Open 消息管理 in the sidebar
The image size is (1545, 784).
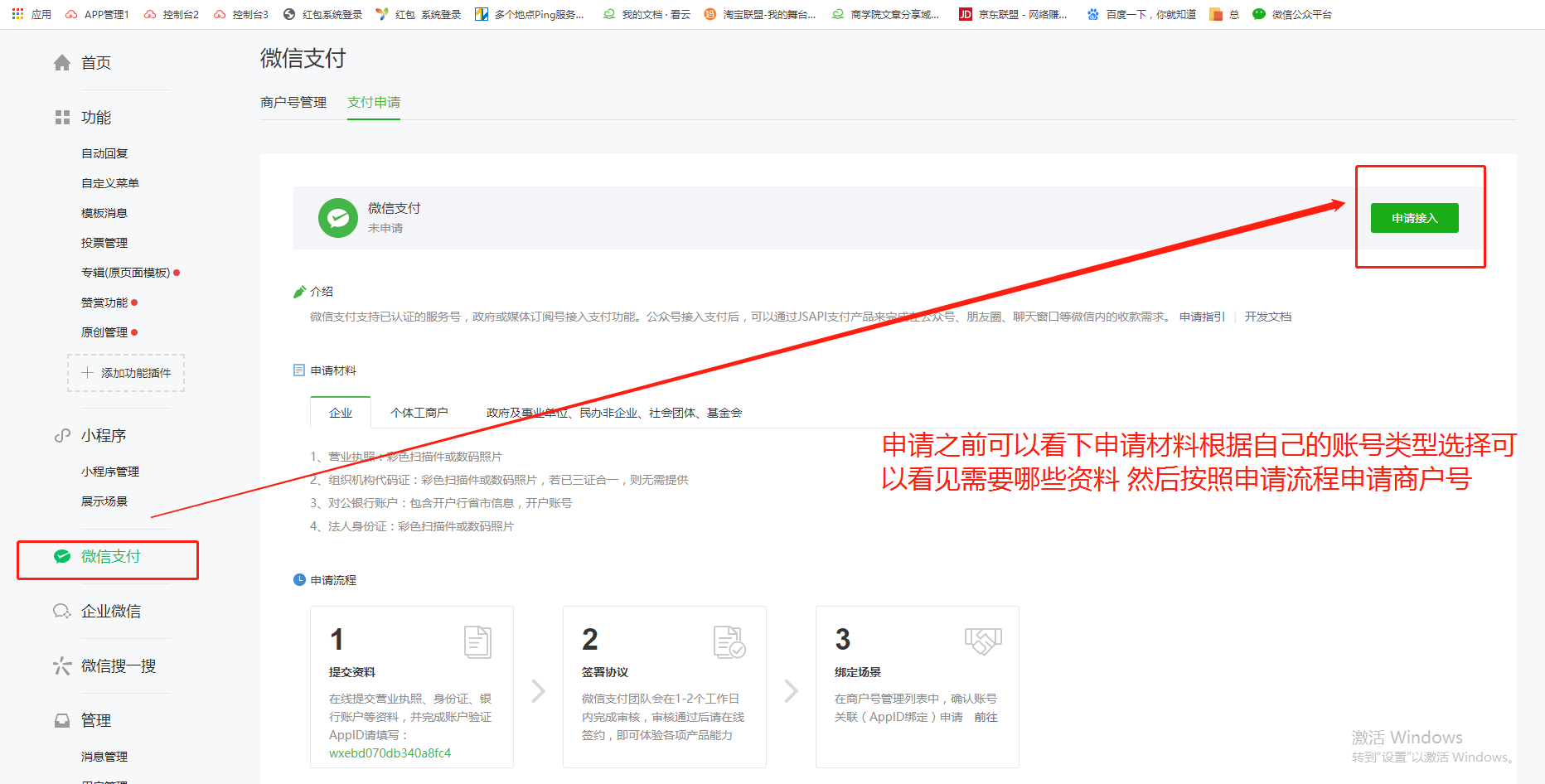(x=104, y=757)
